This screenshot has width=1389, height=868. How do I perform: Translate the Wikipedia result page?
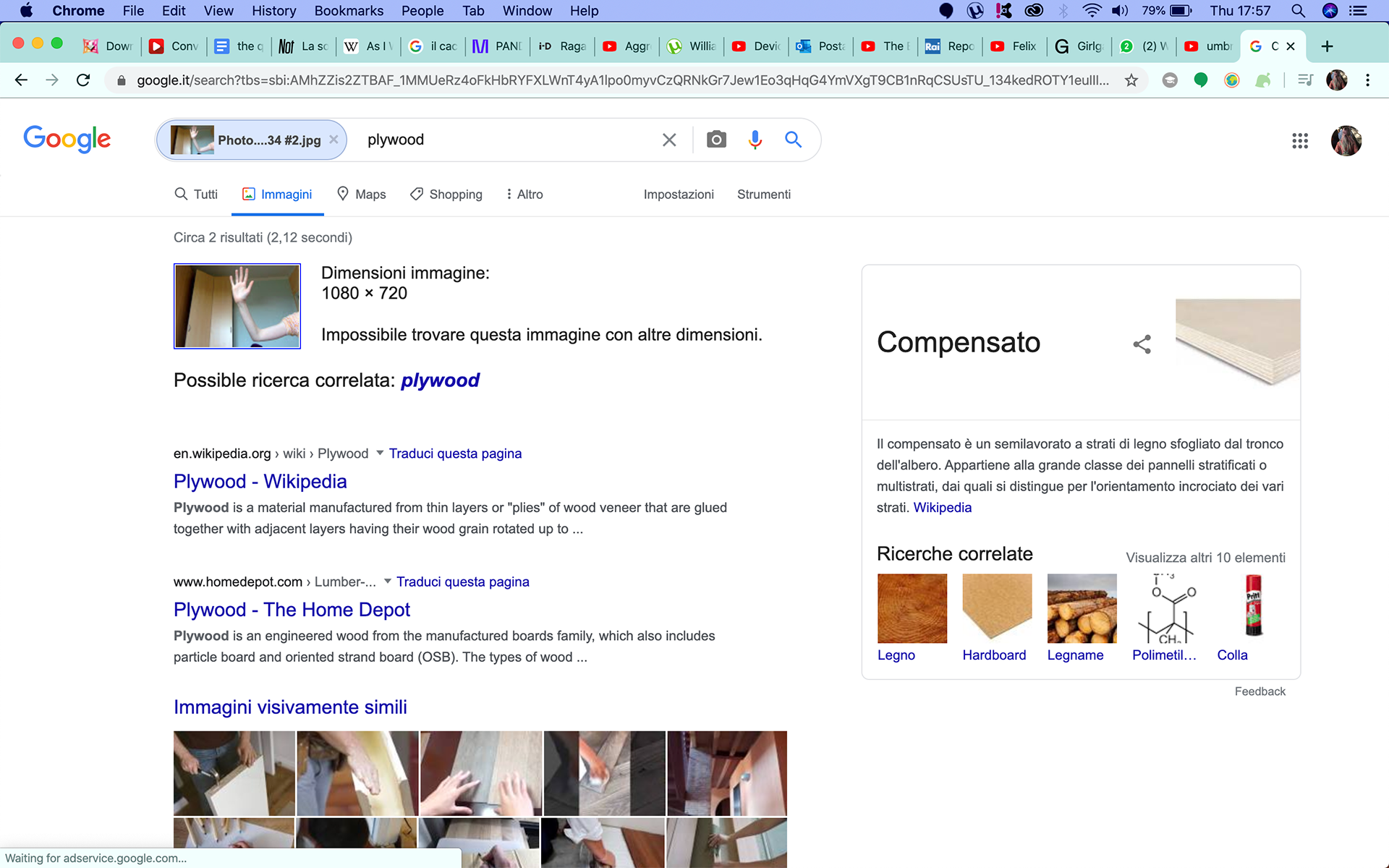tap(455, 454)
